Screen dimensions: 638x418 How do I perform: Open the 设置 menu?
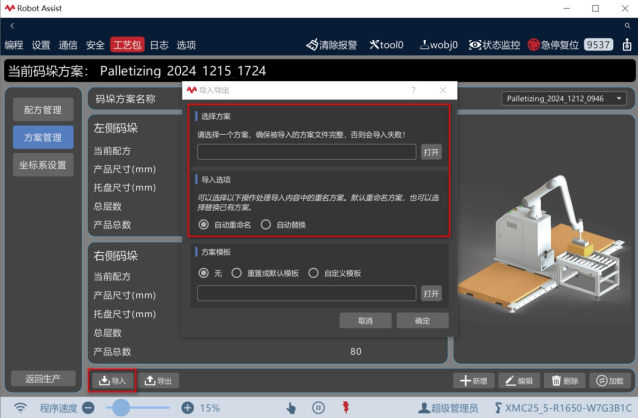point(41,45)
